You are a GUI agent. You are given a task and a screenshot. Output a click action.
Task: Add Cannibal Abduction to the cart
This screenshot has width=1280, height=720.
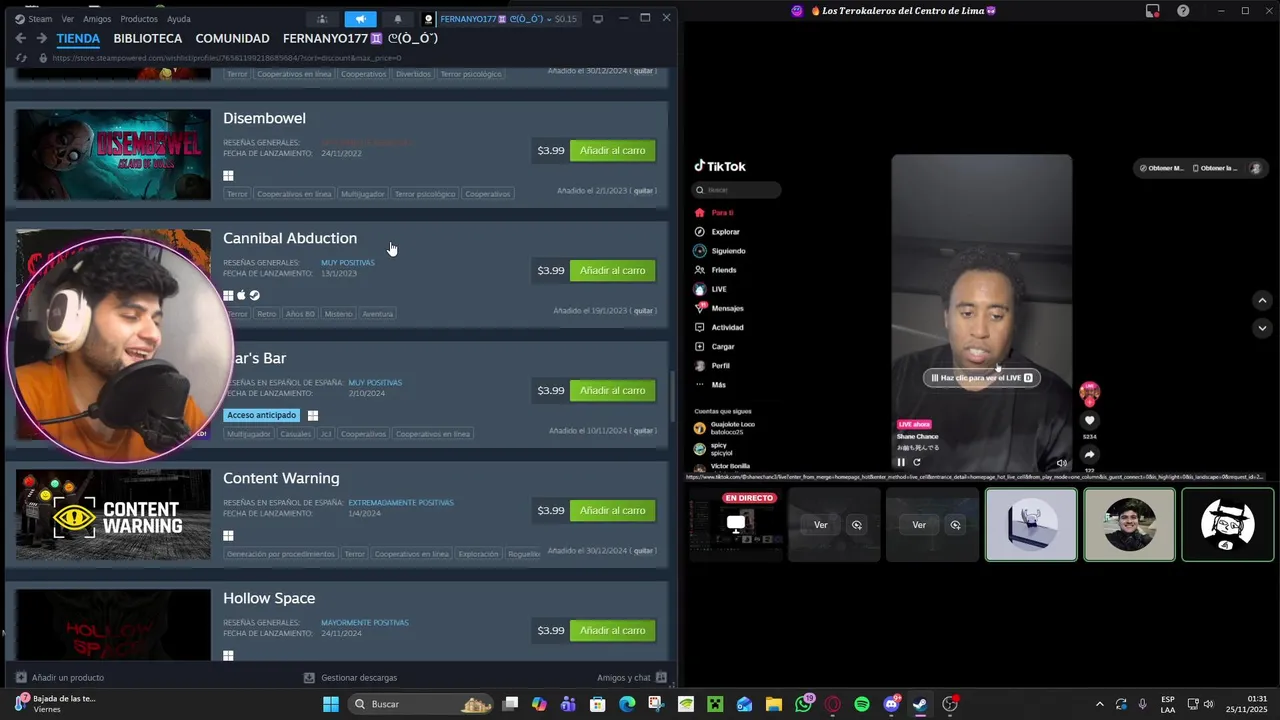click(612, 270)
